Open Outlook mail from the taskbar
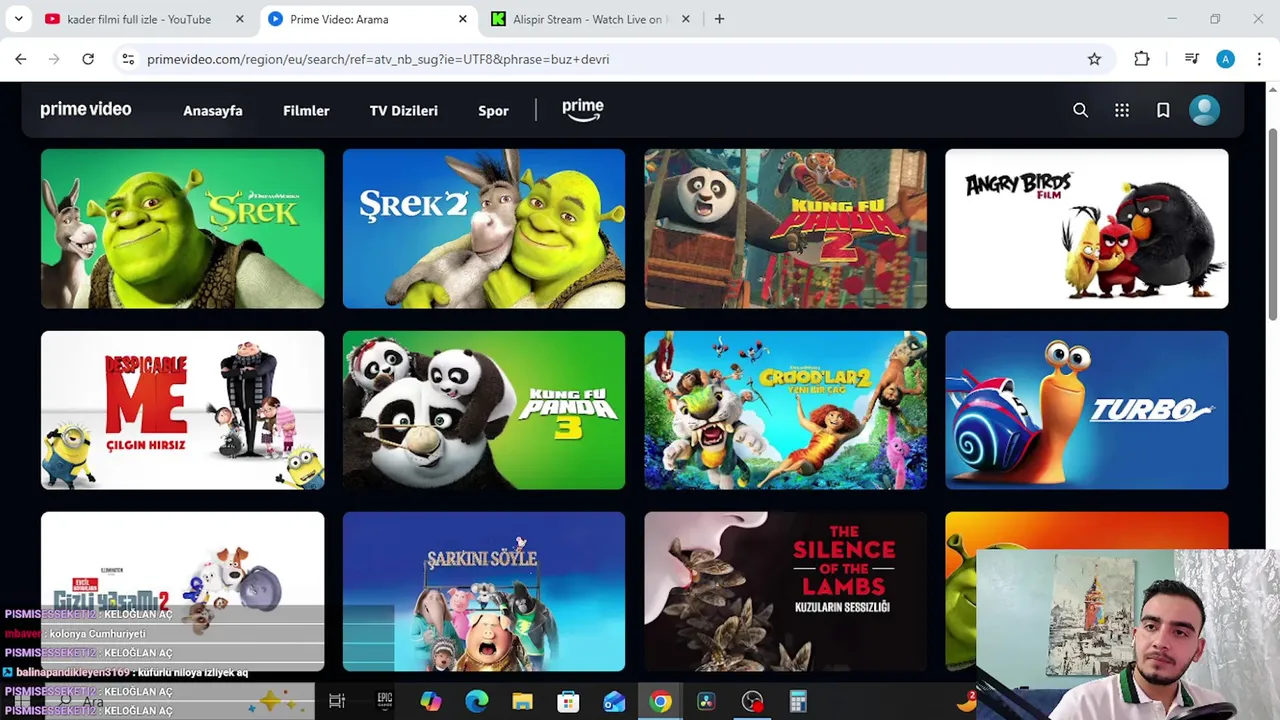The image size is (1280, 720). (614, 701)
